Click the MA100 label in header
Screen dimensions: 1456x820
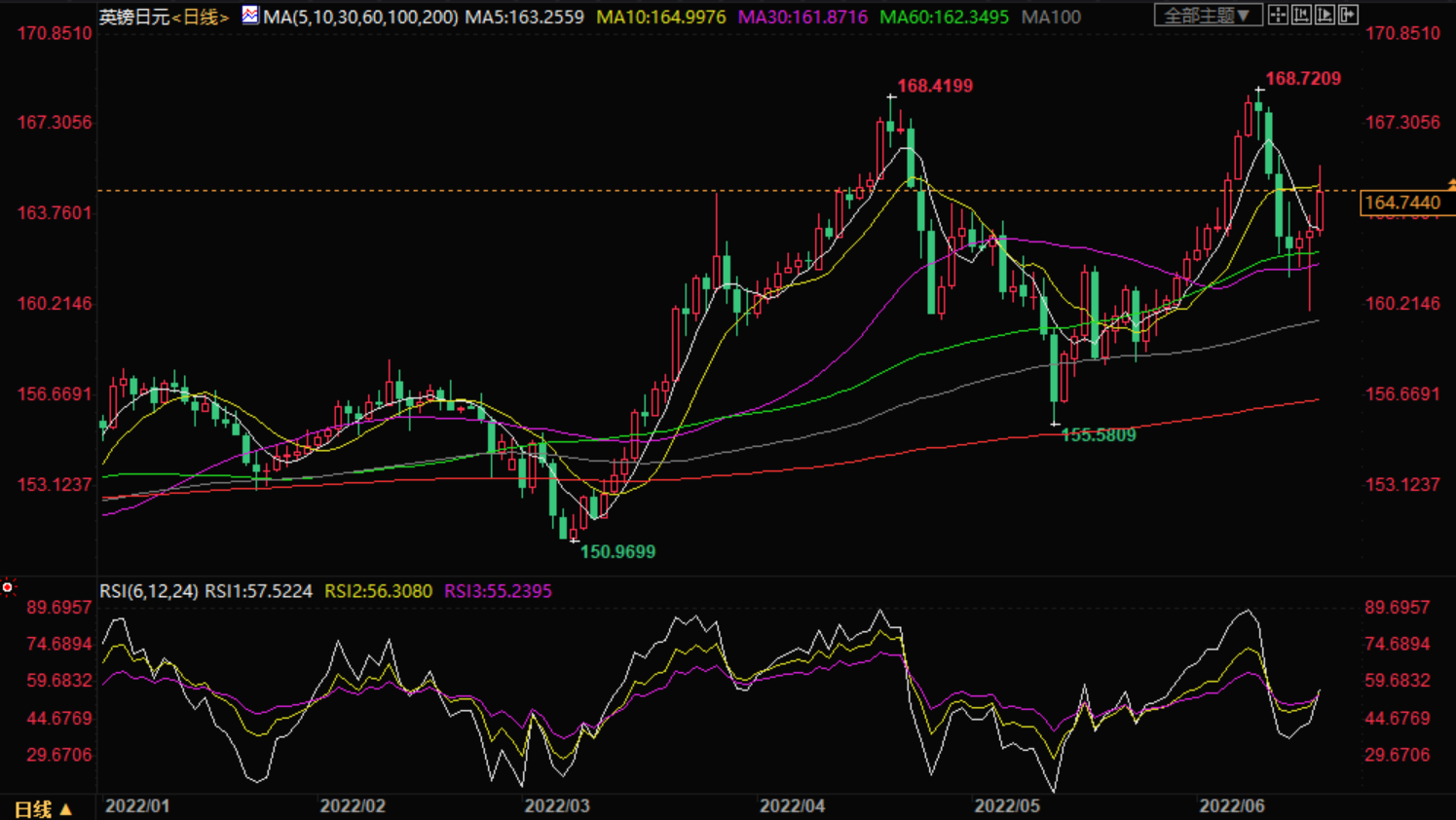point(1051,17)
